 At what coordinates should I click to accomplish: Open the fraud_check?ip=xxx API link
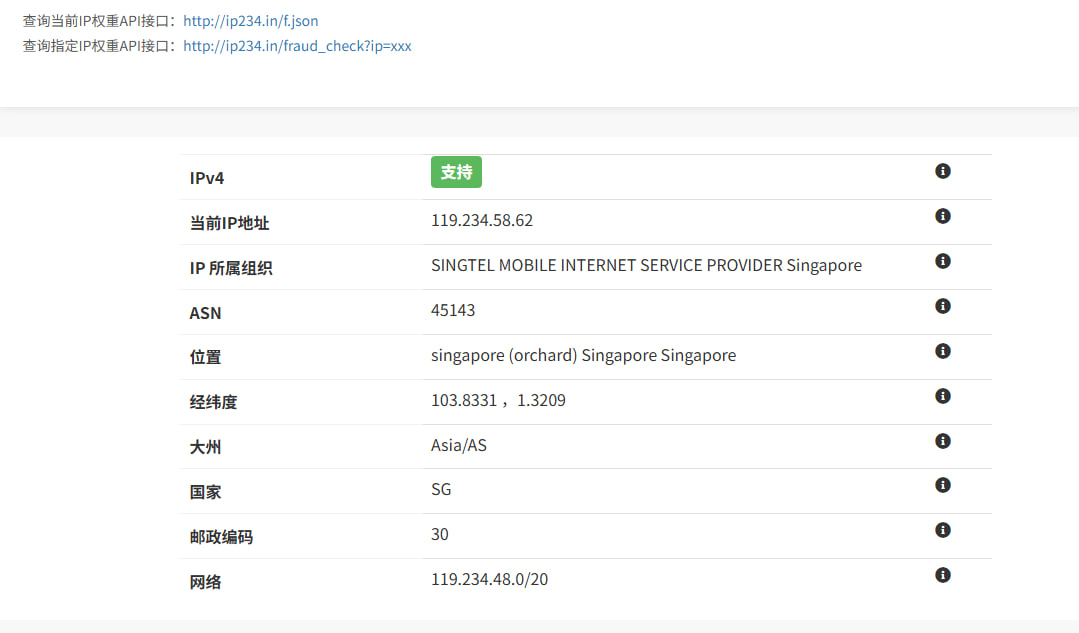pos(297,45)
